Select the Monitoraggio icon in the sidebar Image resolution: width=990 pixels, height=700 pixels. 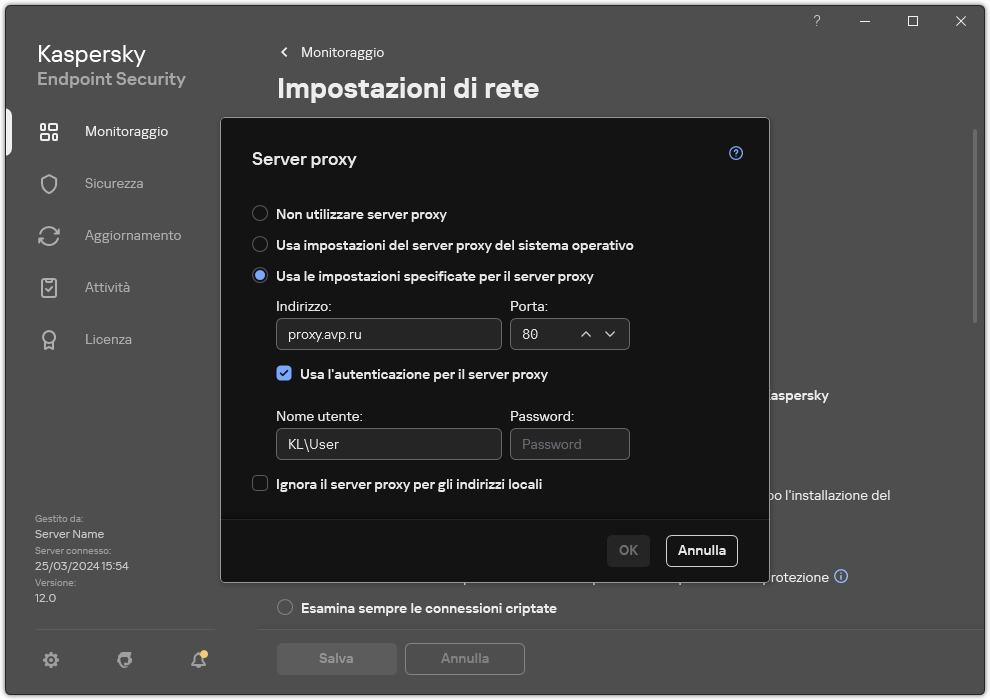click(49, 131)
